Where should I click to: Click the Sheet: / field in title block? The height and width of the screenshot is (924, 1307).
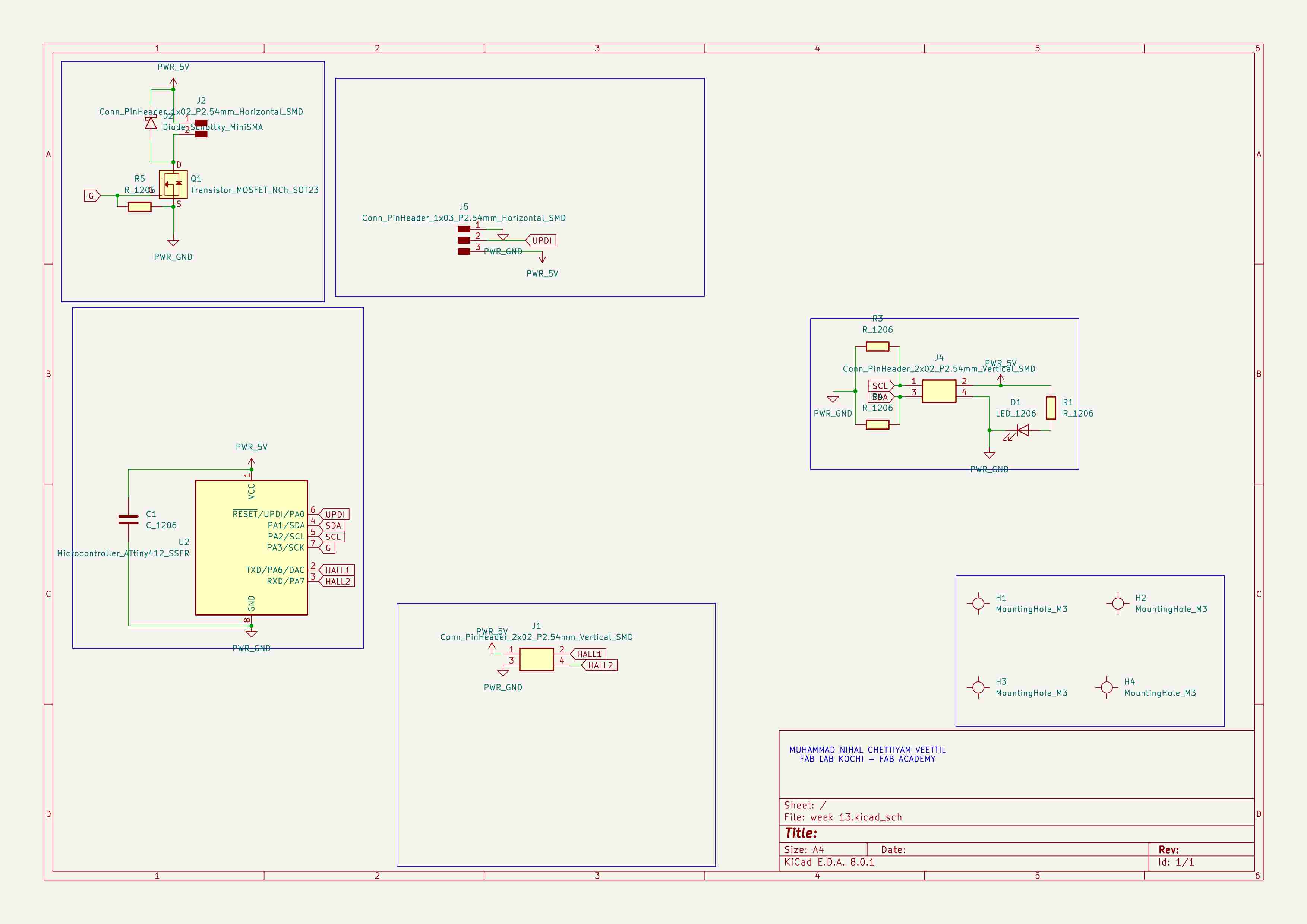pyautogui.click(x=805, y=806)
